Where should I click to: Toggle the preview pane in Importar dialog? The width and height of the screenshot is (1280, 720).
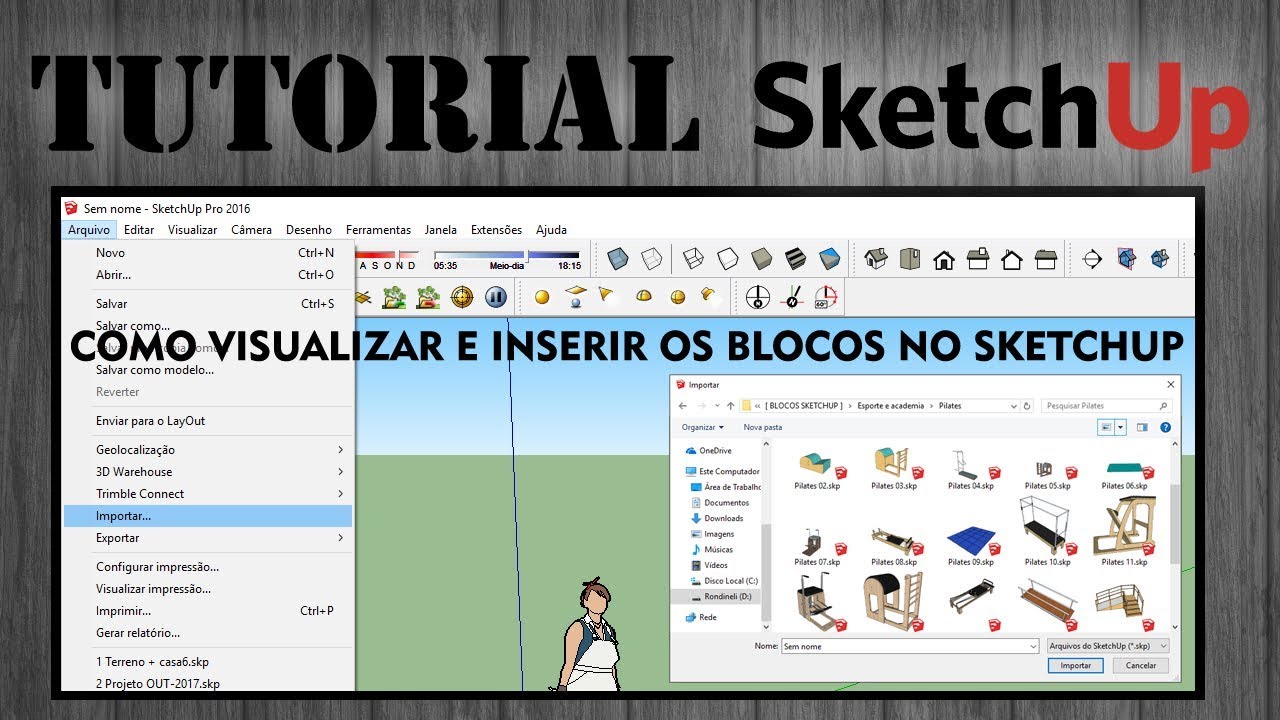coord(1142,427)
